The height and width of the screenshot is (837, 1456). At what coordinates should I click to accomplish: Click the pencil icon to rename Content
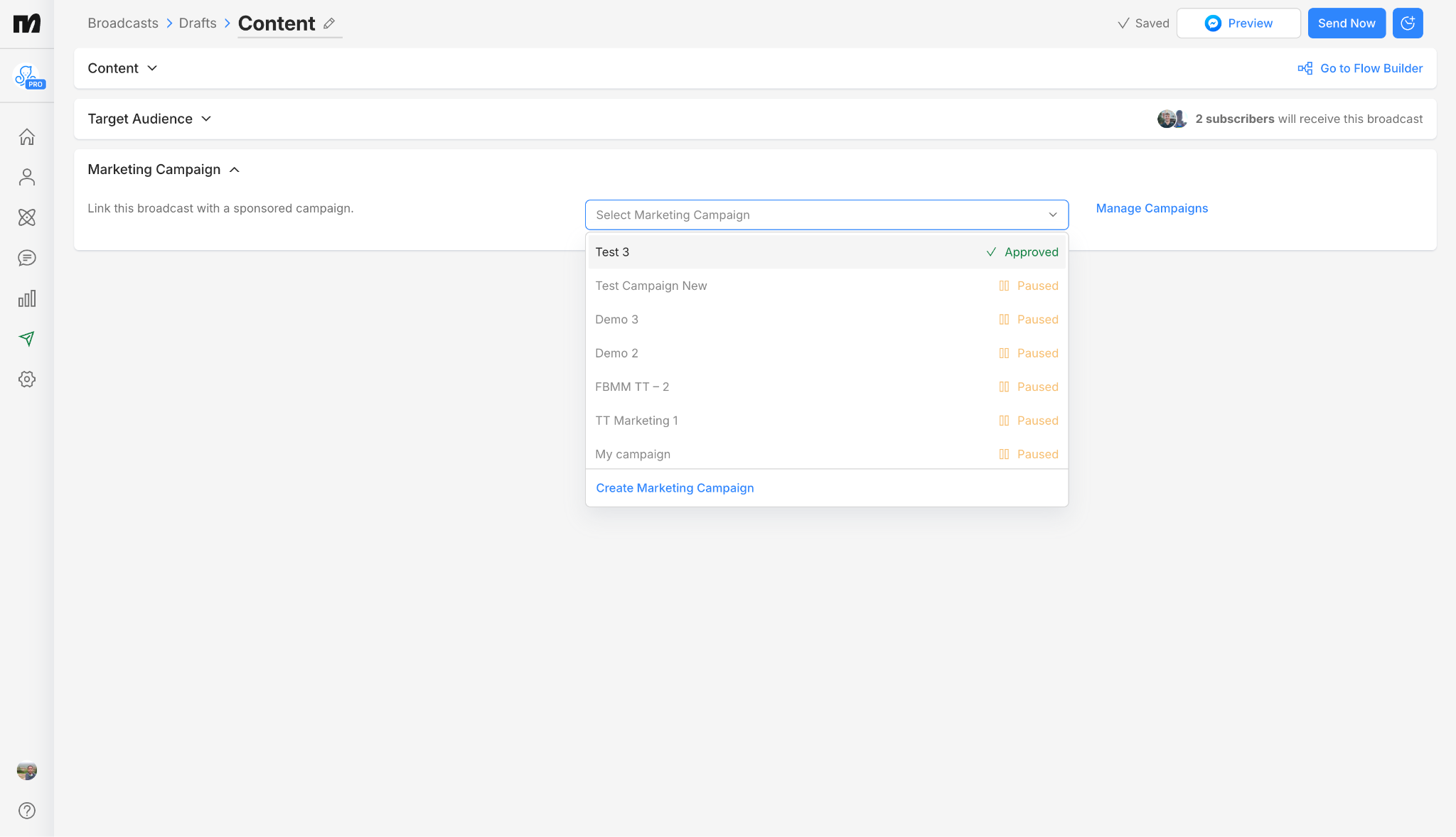[329, 23]
